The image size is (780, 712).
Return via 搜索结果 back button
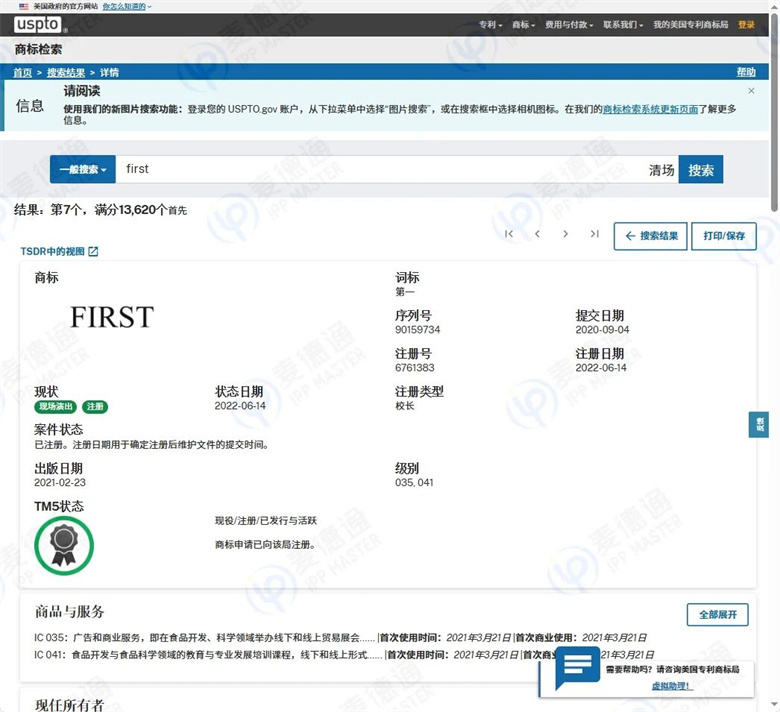651,236
